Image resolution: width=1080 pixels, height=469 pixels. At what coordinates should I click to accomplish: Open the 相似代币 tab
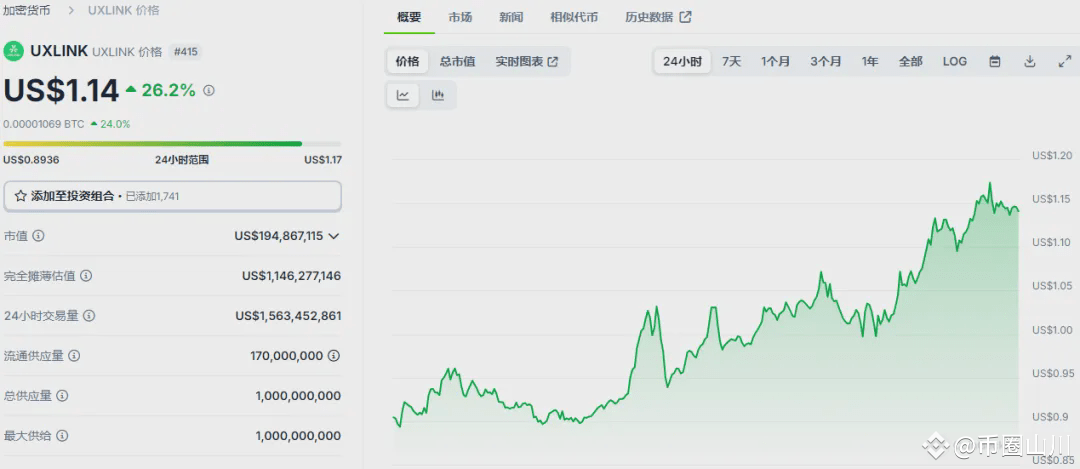point(574,17)
